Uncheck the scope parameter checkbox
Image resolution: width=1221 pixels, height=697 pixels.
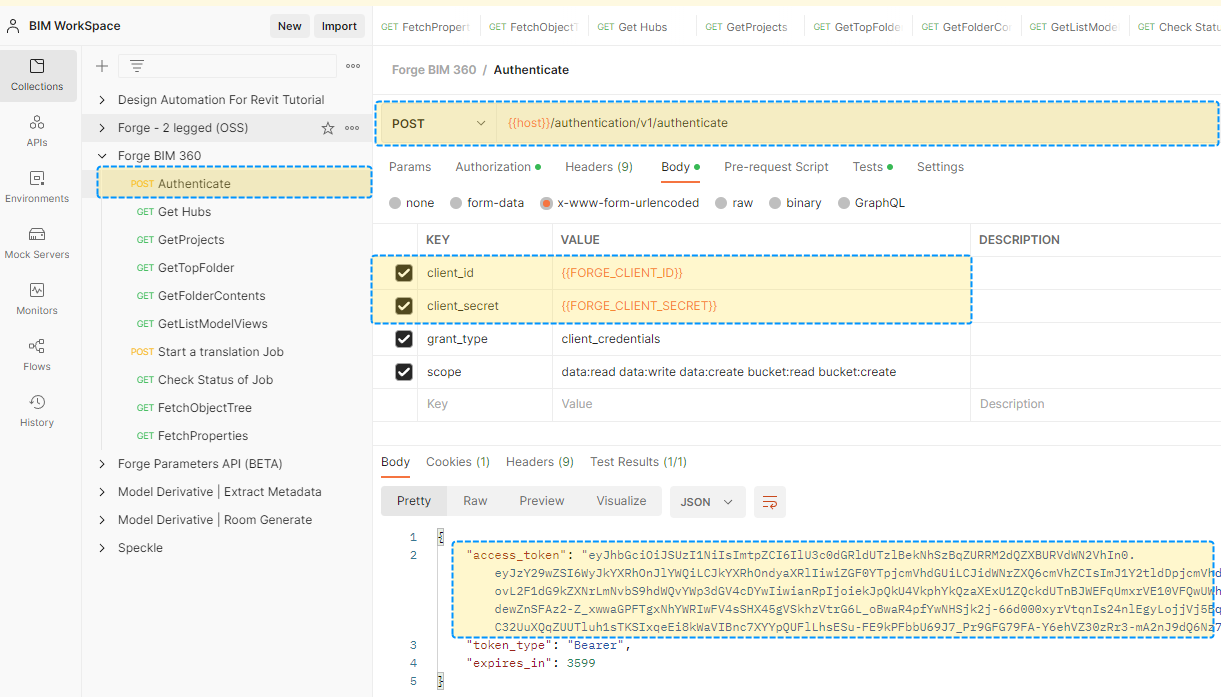[404, 372]
